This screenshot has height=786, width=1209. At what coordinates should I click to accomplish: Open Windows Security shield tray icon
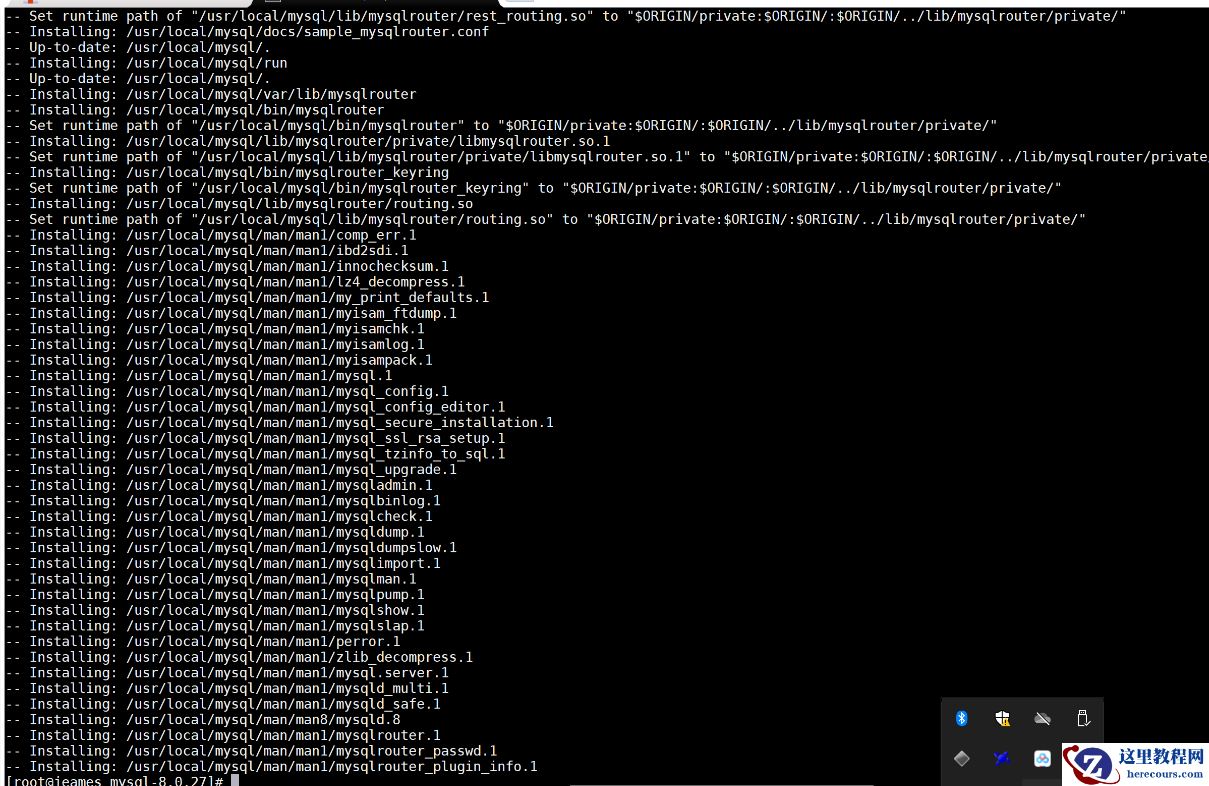coord(1002,718)
